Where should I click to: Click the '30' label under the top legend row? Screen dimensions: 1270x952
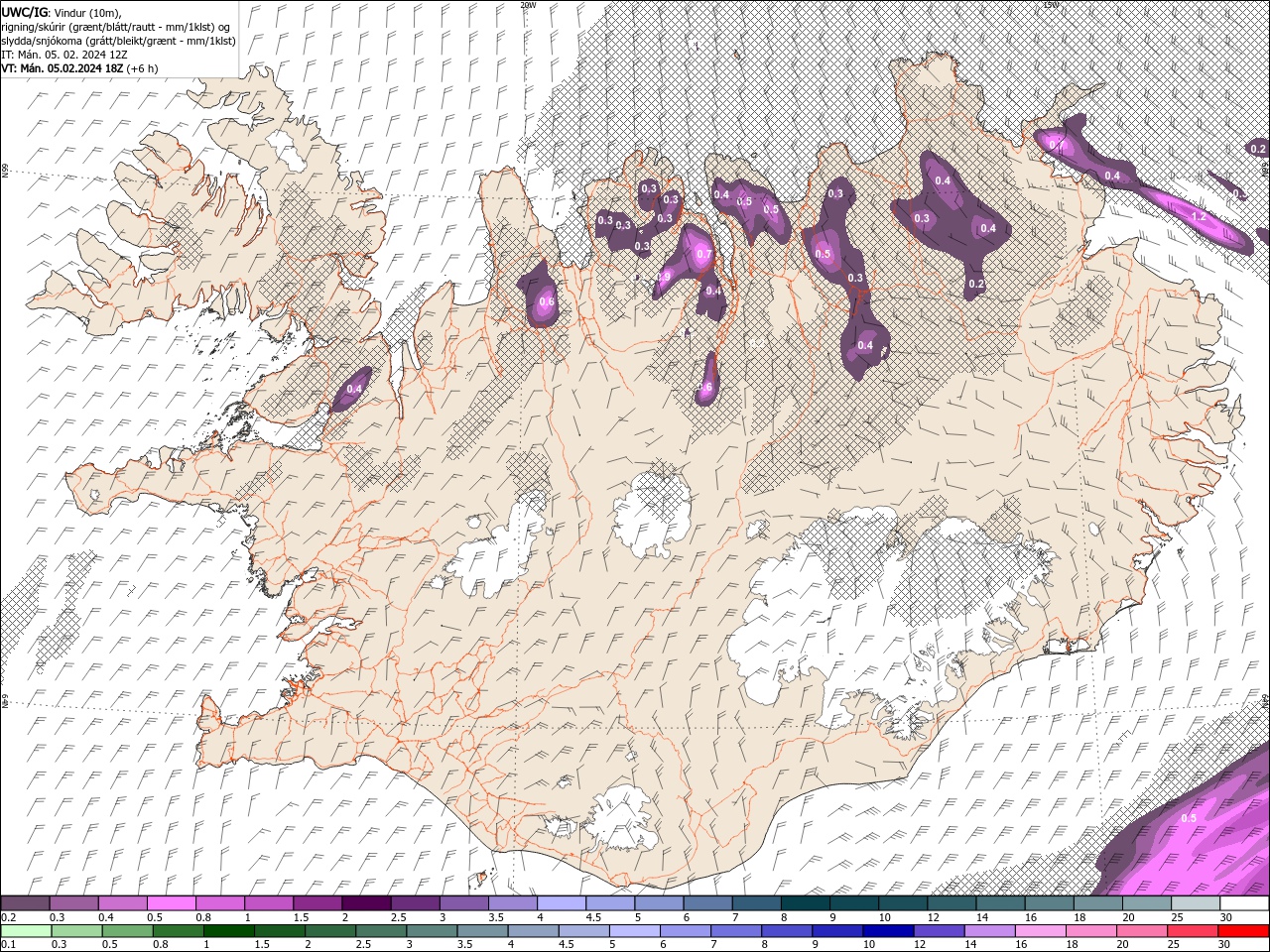(1226, 917)
